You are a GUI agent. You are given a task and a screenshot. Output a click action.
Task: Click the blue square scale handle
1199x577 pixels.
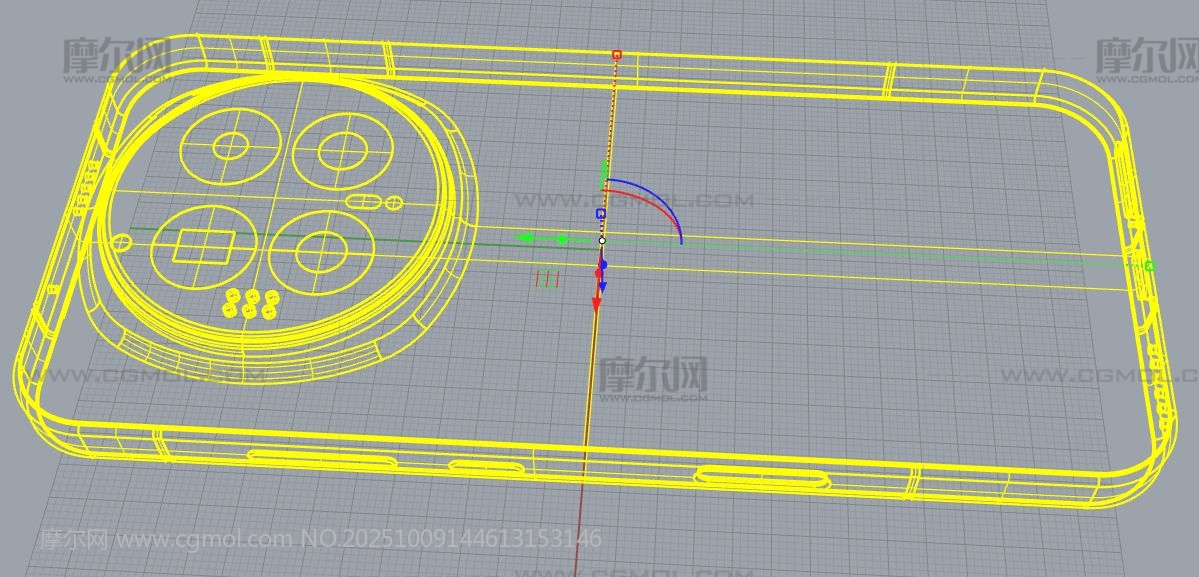[601, 213]
